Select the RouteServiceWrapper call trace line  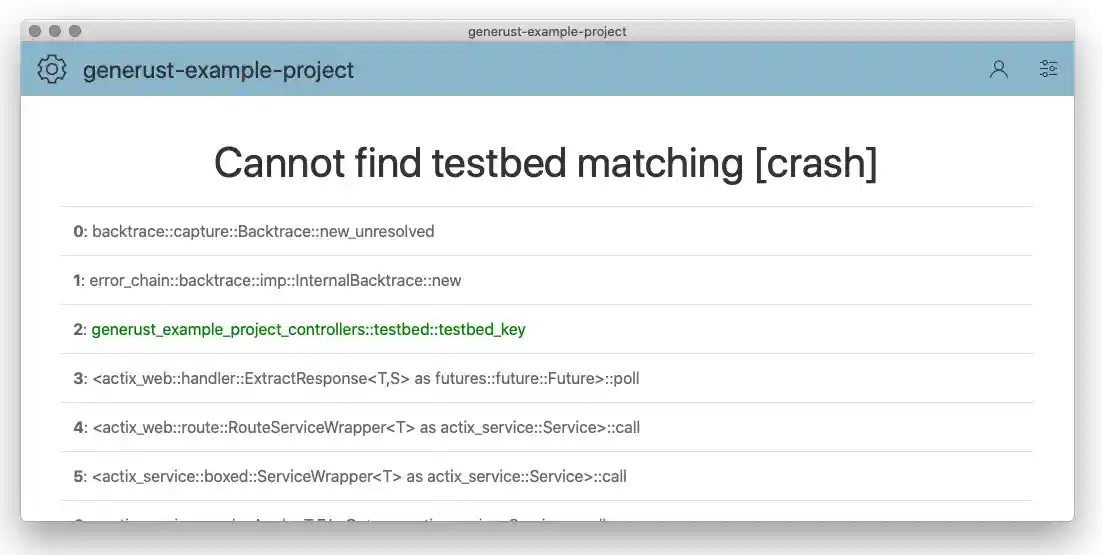(x=365, y=428)
